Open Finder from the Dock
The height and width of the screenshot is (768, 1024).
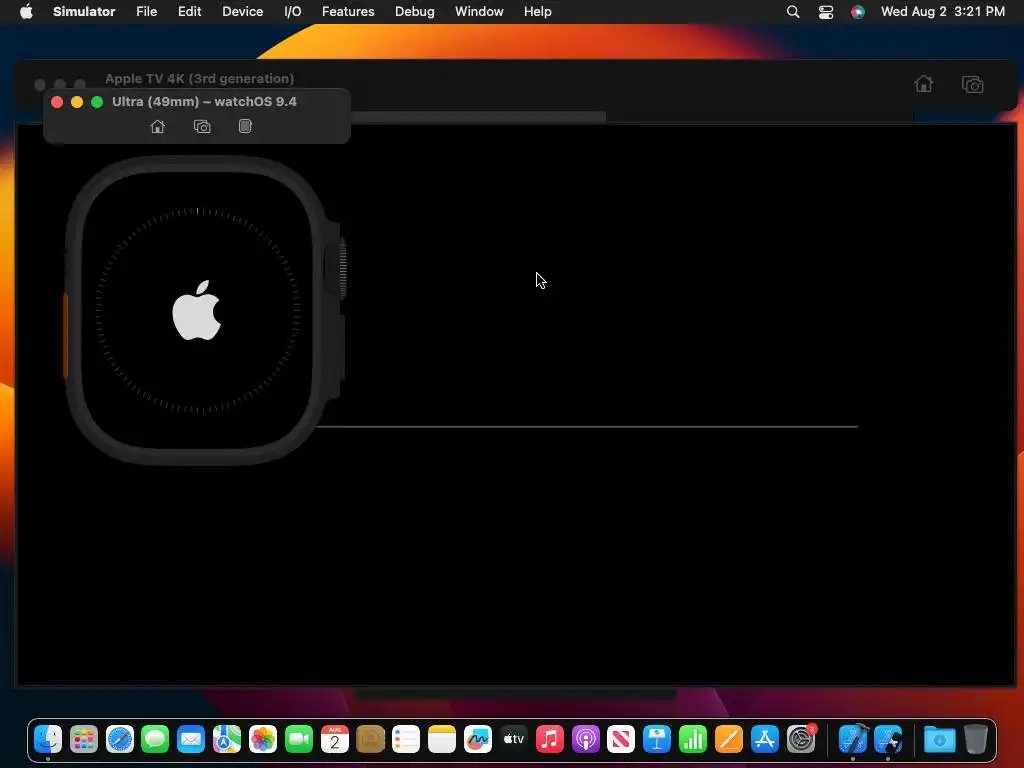click(x=48, y=739)
